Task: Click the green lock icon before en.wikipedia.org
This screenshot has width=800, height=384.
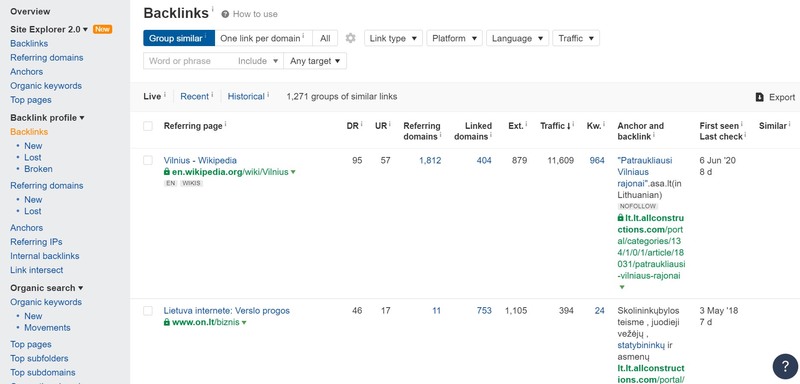Action: [x=166, y=172]
